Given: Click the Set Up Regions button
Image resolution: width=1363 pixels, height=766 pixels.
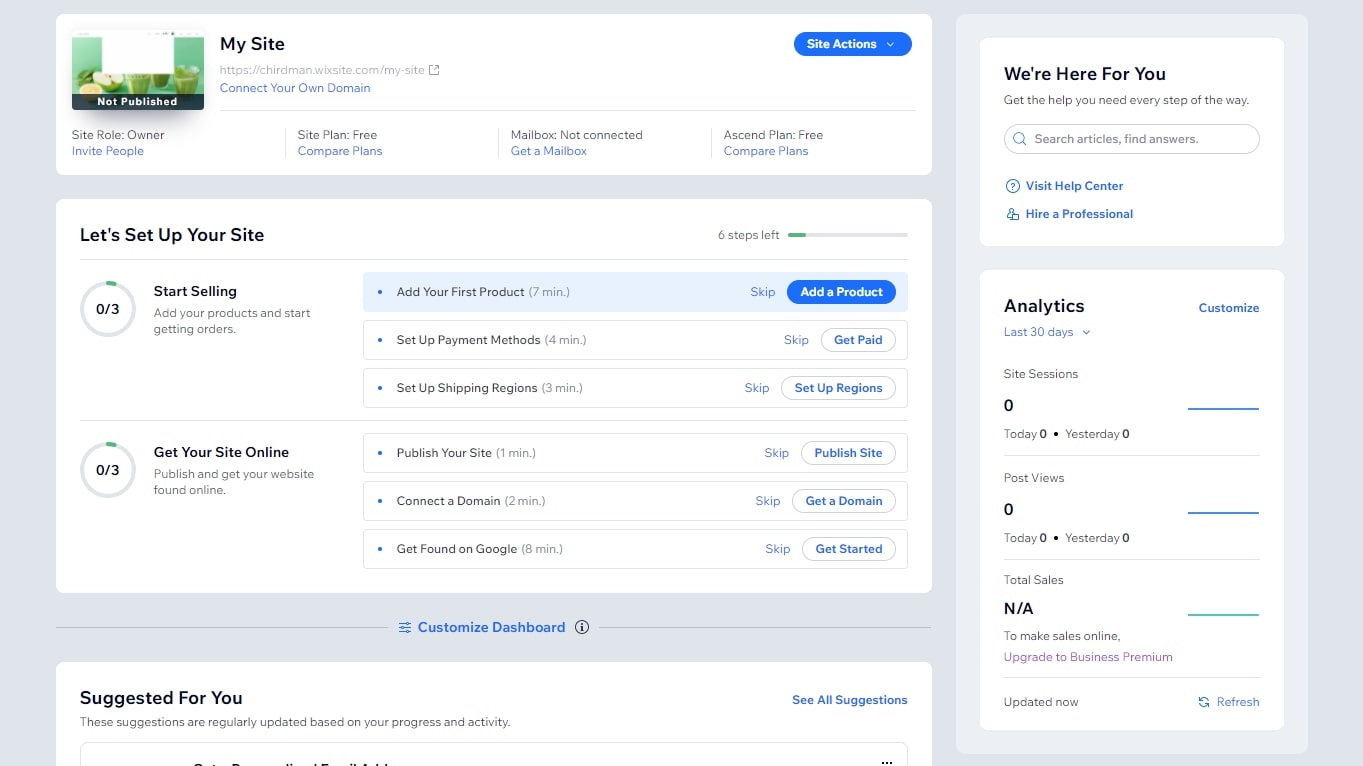Looking at the screenshot, I should [838, 388].
